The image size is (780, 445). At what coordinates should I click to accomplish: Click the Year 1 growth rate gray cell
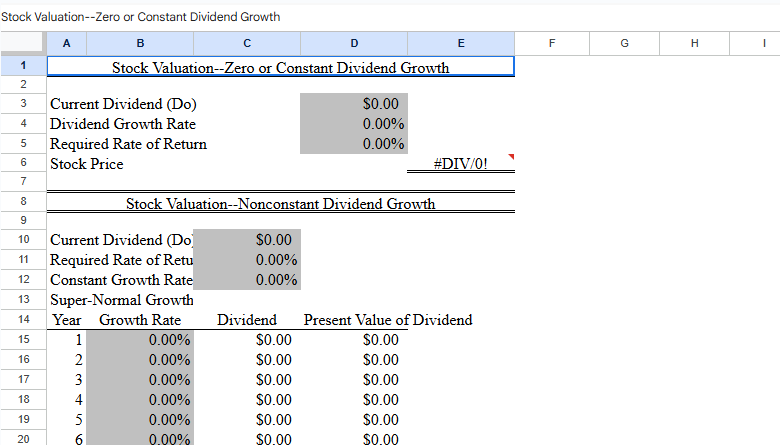click(x=140, y=340)
